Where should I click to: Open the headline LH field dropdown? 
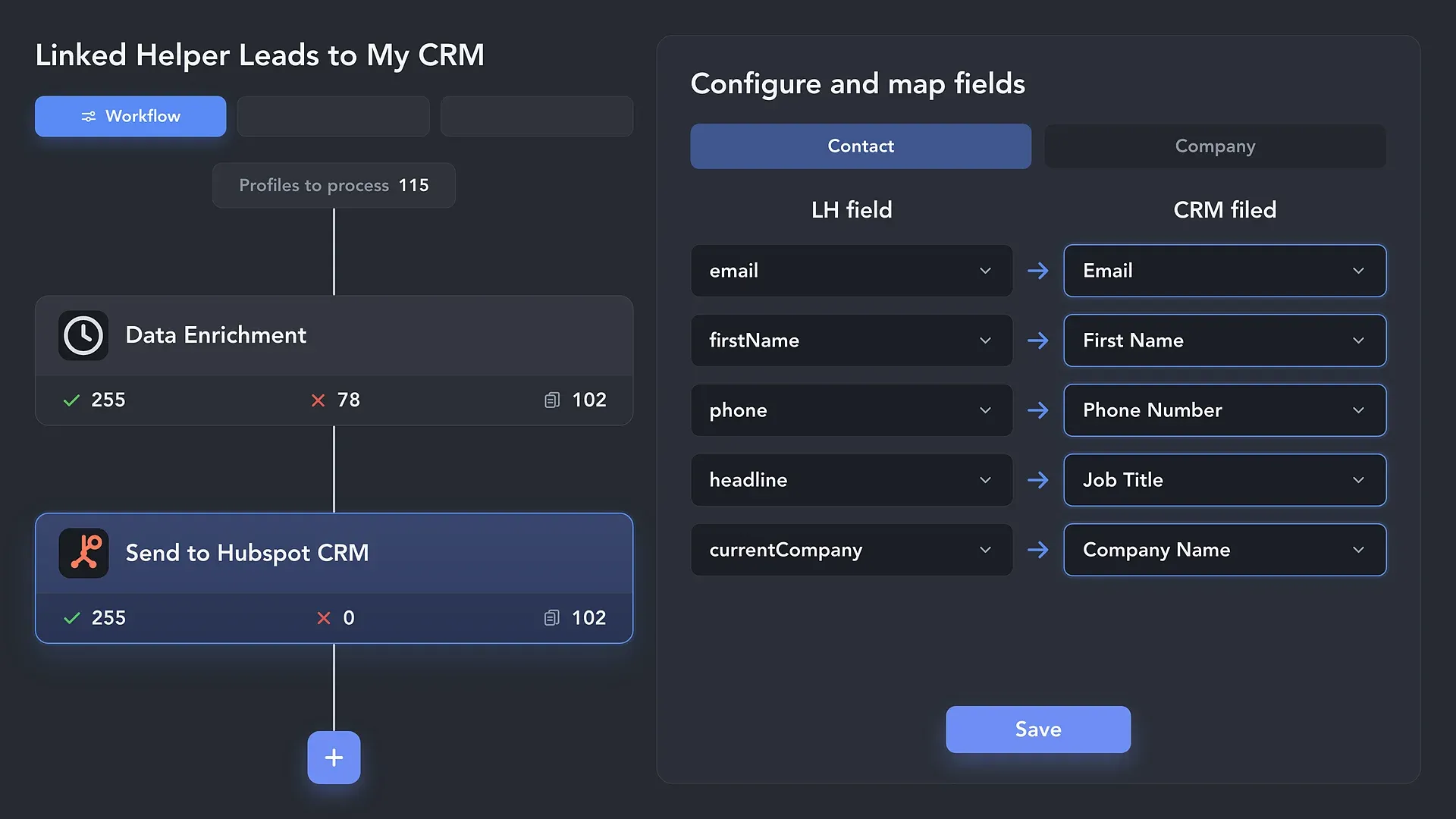pos(852,480)
